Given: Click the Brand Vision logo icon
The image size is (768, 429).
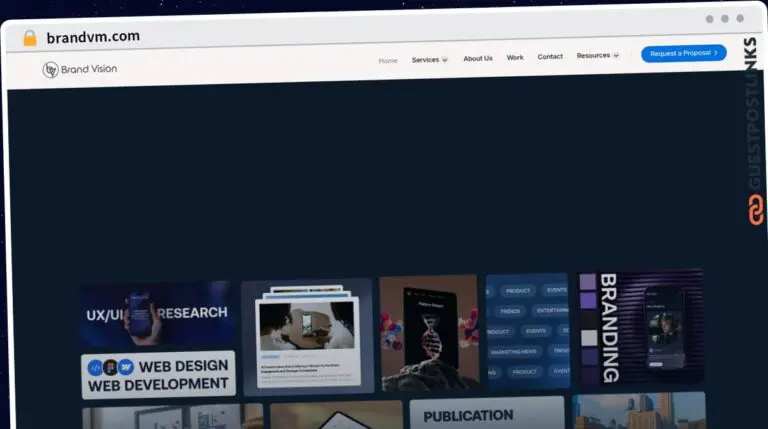Looking at the screenshot, I should [51, 69].
